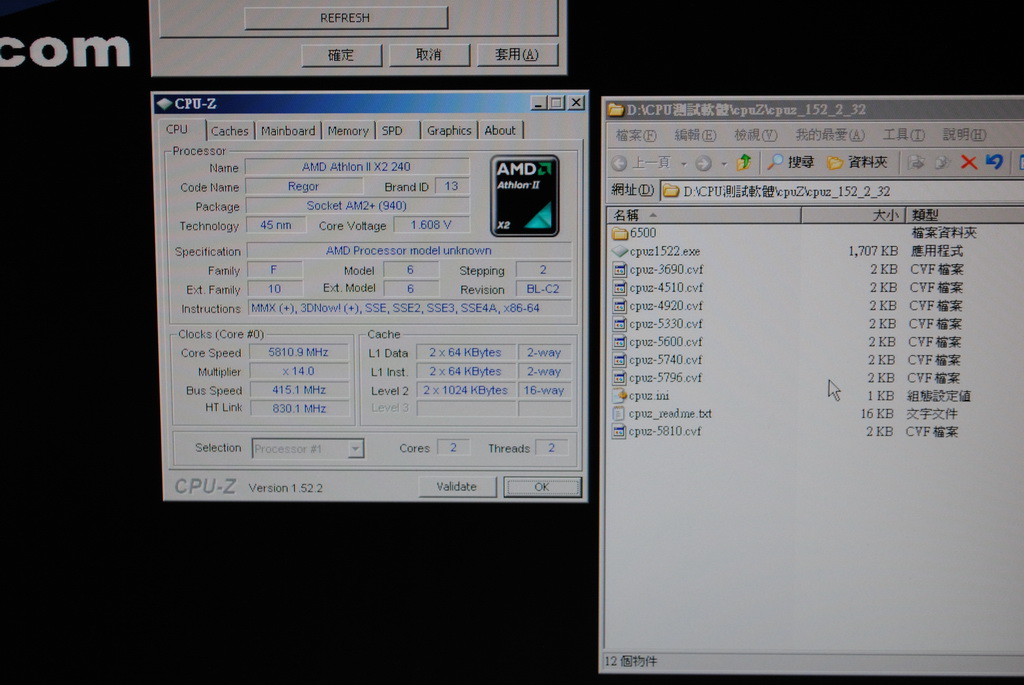Click the REFRESH button
Viewport: 1024px width, 685px height.
pyautogui.click(x=345, y=18)
